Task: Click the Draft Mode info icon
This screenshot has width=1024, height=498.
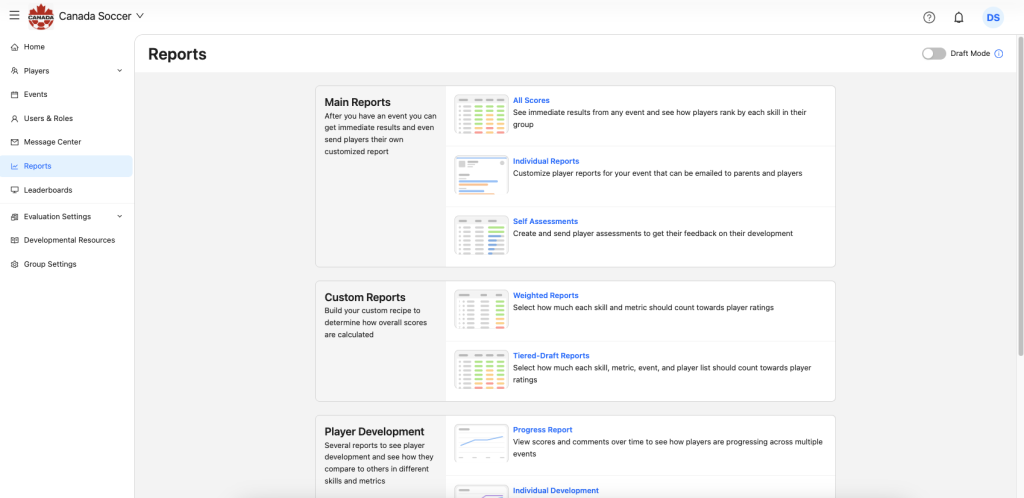Action: pos(998,54)
